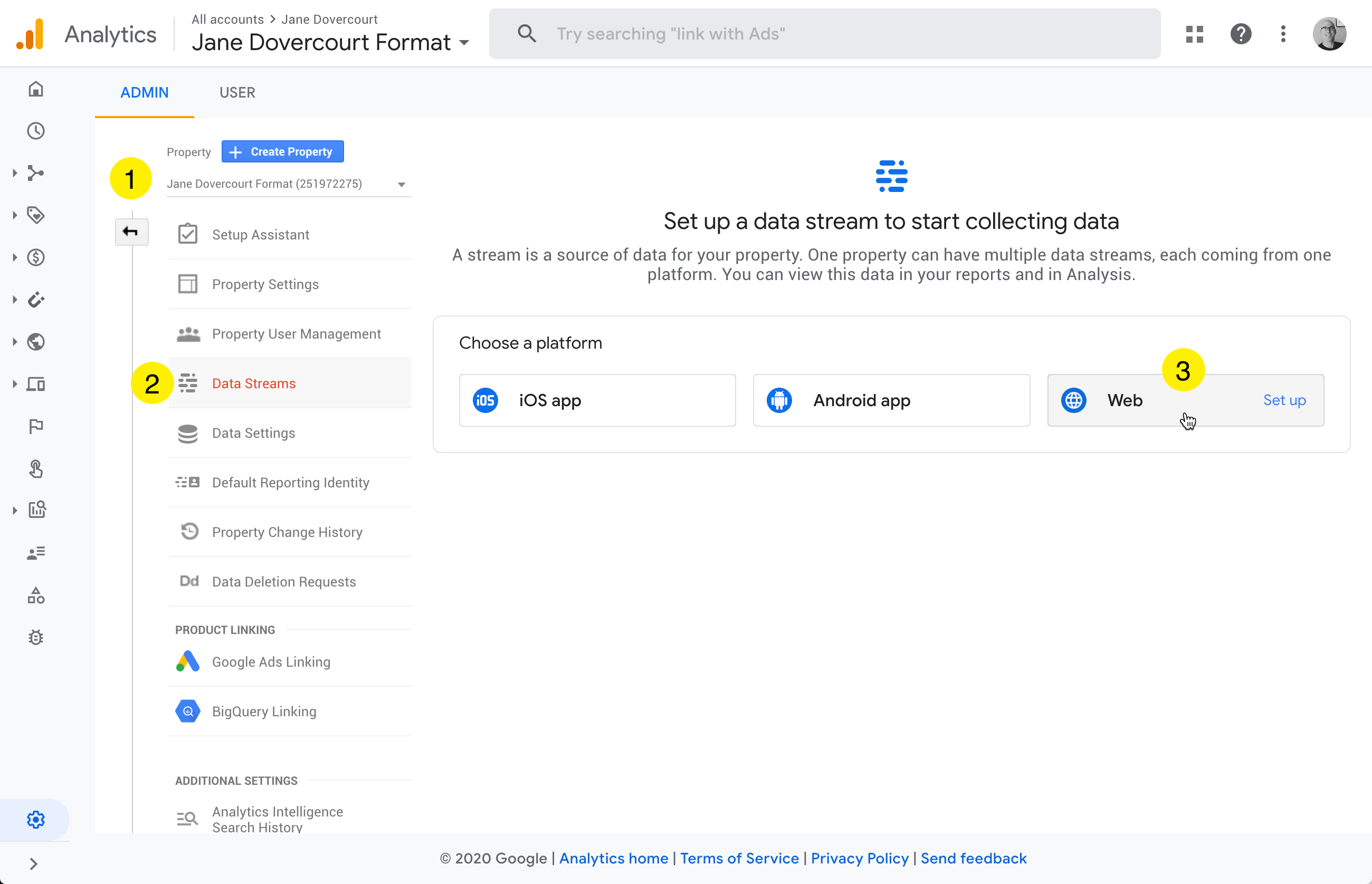Open Default Reporting Identity
Image resolution: width=1372 pixels, height=884 pixels.
(x=290, y=482)
